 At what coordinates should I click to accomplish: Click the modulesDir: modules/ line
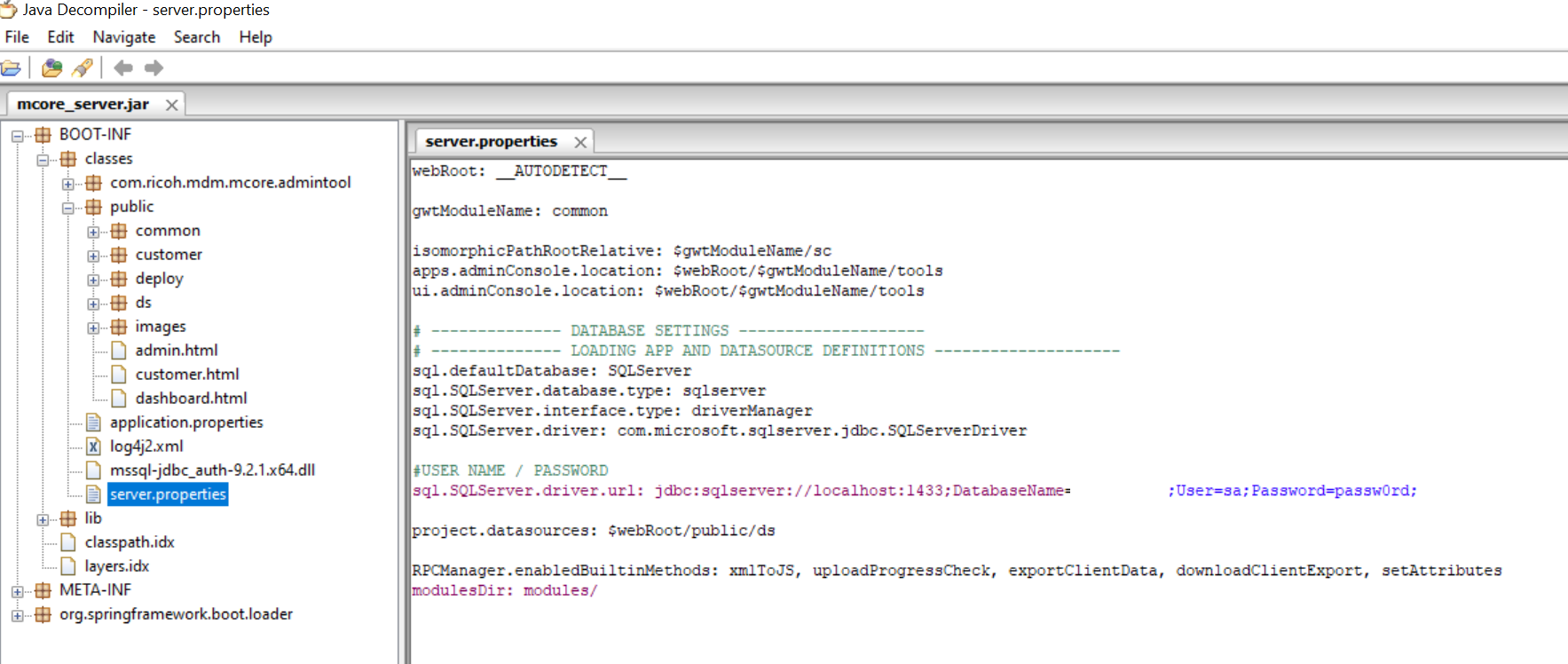click(505, 590)
